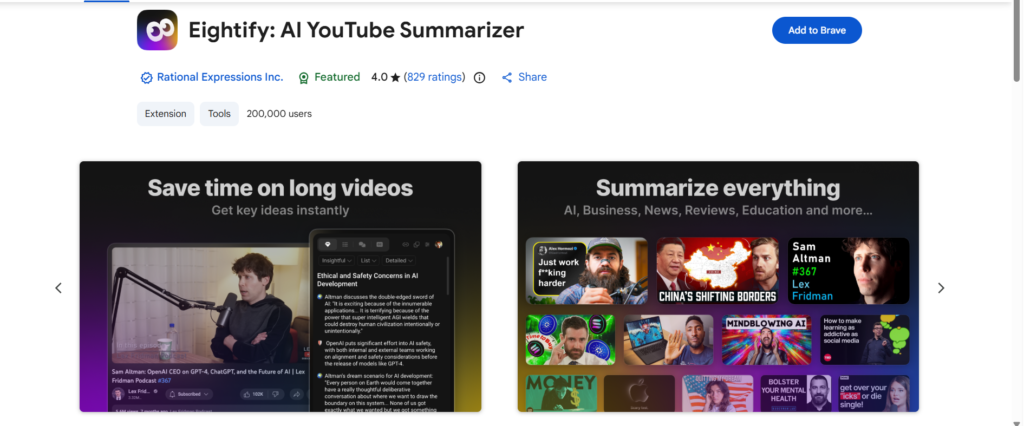The image size is (1024, 426).
Task: Expand the Insightful dropdown in screenshot
Action: 337,260
